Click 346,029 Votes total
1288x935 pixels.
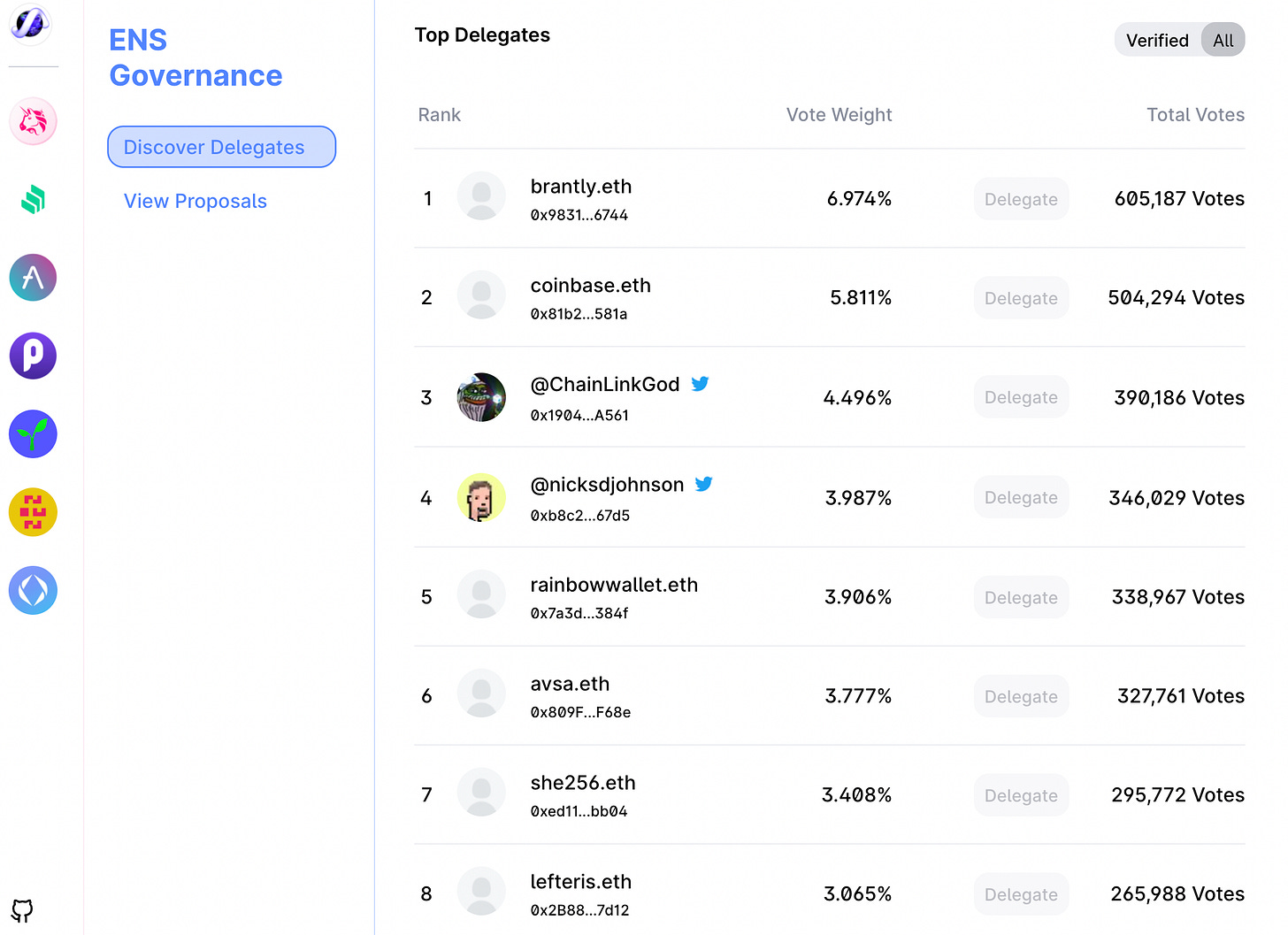pos(1177,498)
